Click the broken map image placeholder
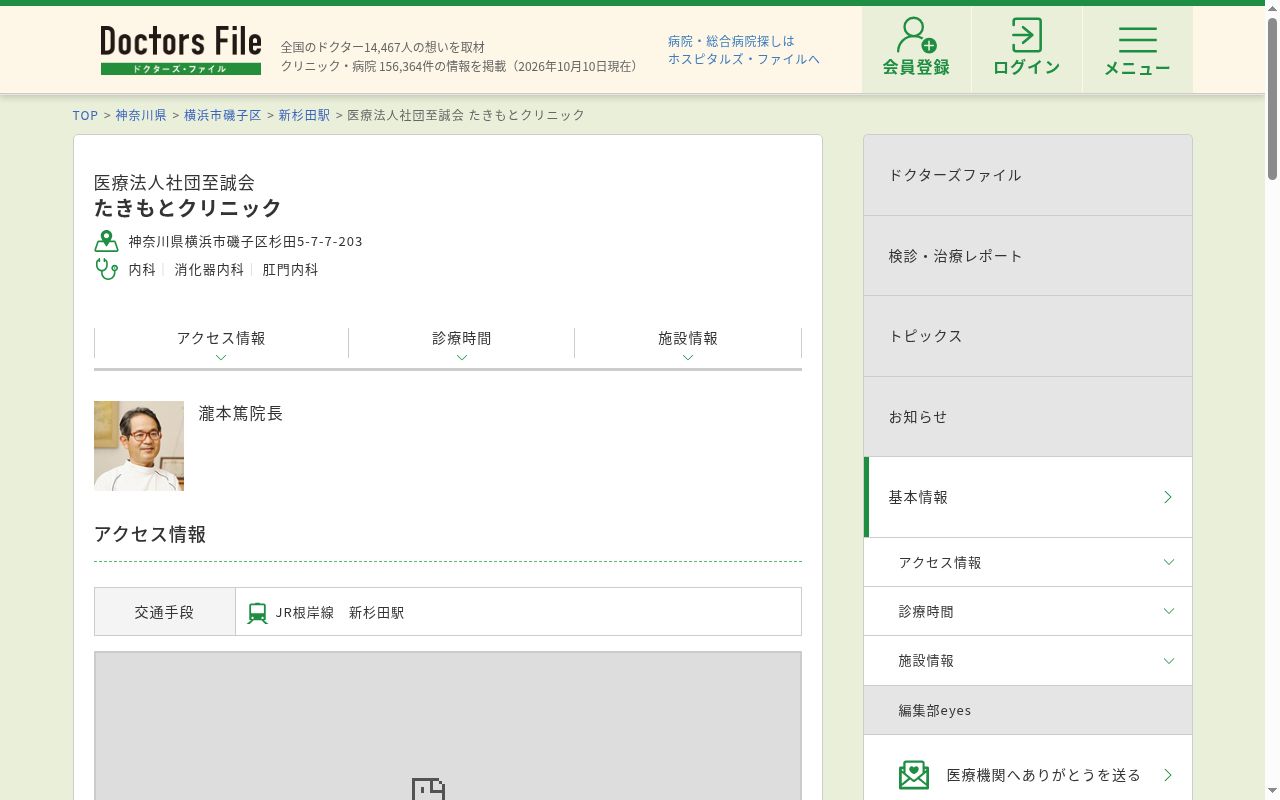The image size is (1280, 800). [x=428, y=788]
